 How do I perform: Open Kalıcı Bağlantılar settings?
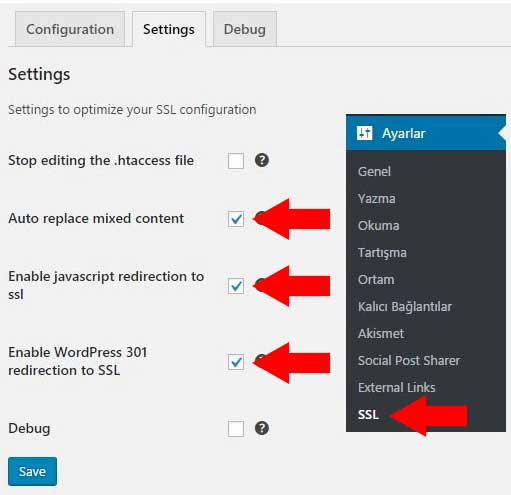point(405,307)
